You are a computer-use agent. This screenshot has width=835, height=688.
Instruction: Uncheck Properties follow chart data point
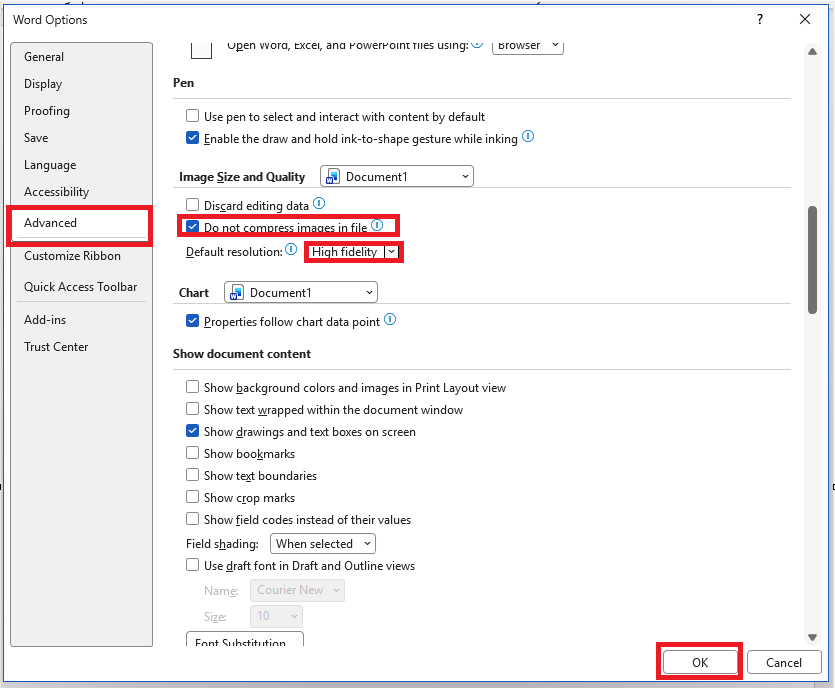coord(192,321)
